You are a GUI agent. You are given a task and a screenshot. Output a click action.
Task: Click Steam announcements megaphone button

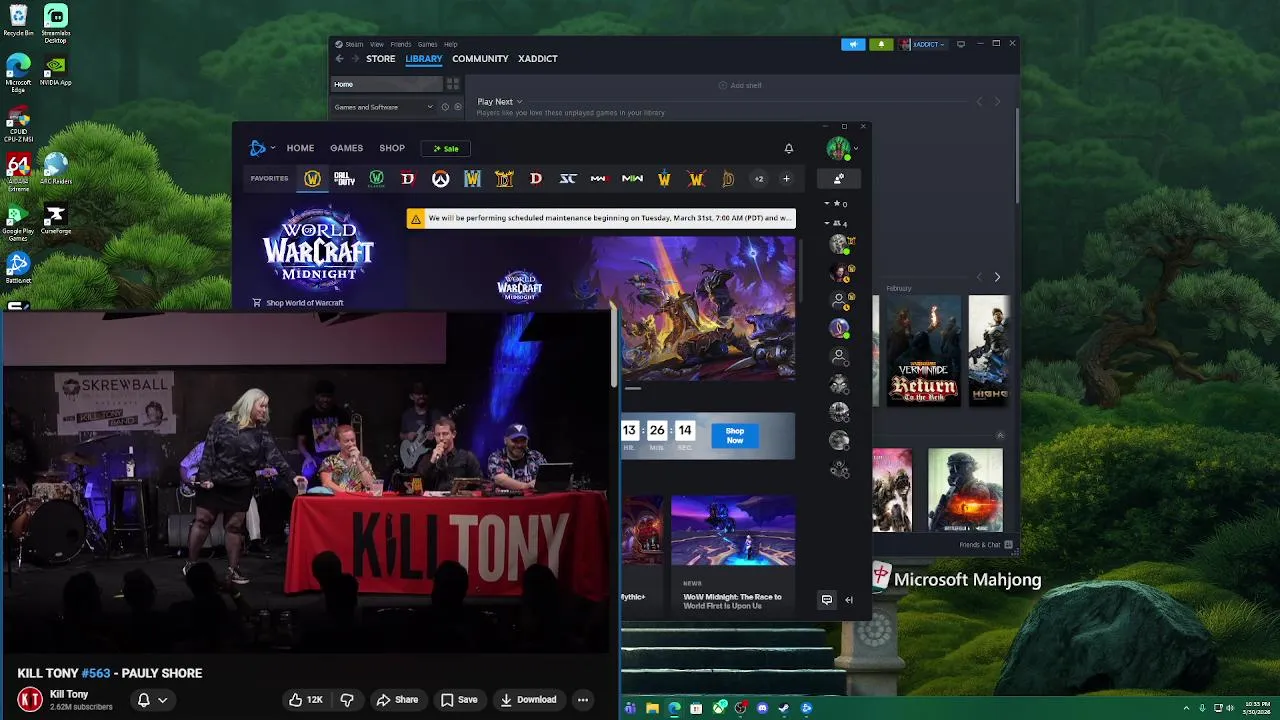(x=853, y=44)
